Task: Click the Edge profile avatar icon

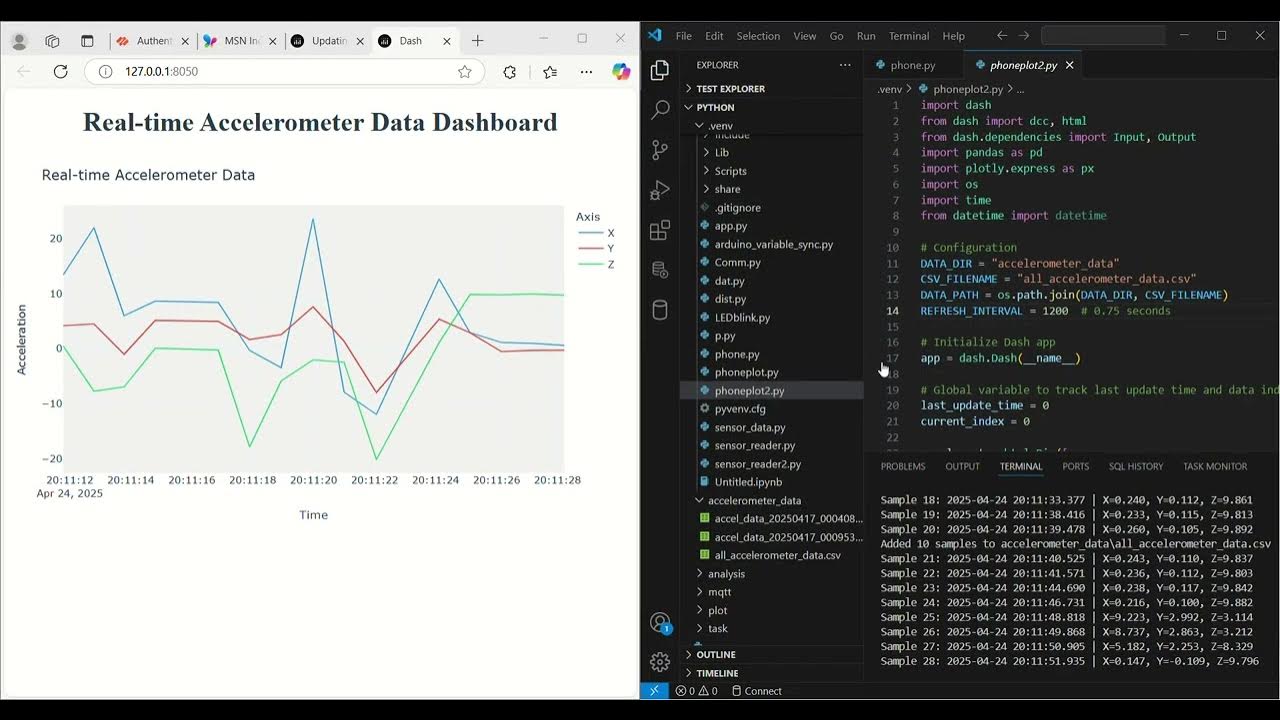Action: coord(18,41)
